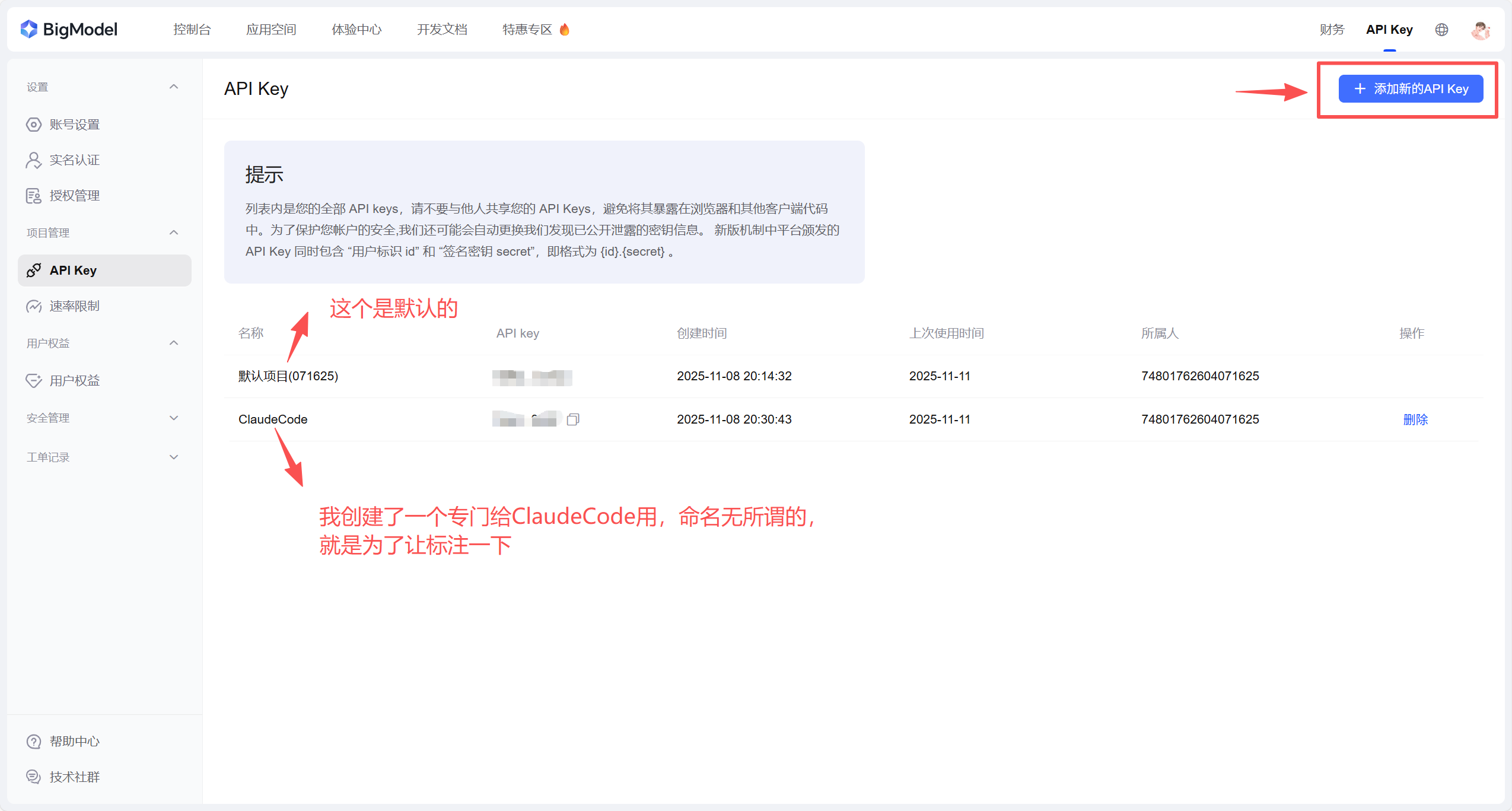Click the 用户权益 diamond icon
The height and width of the screenshot is (811, 1512).
[x=34, y=380]
